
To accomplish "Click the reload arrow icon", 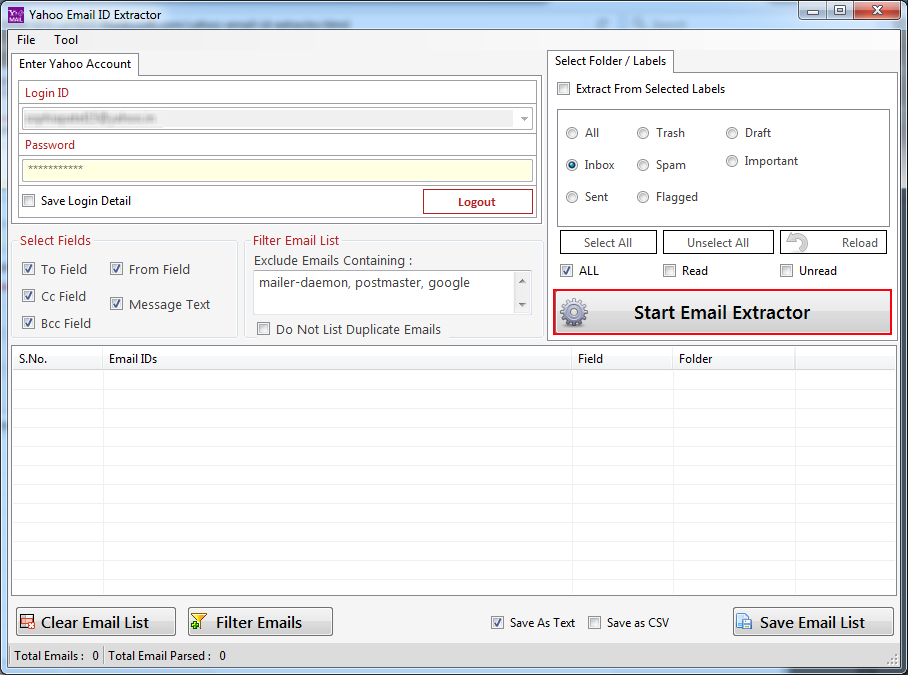I will [797, 242].
